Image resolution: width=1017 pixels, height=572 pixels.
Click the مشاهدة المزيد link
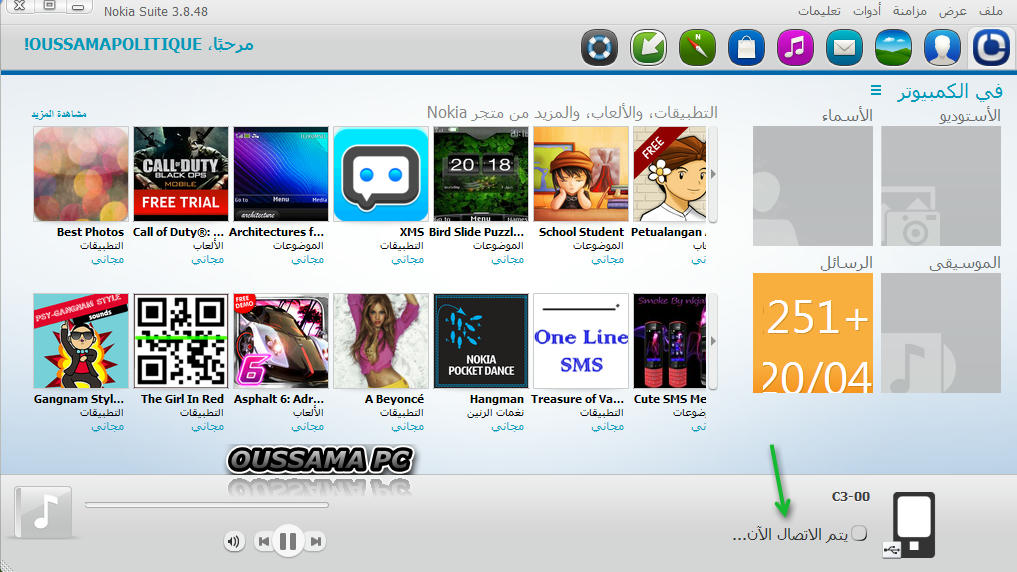[x=59, y=114]
